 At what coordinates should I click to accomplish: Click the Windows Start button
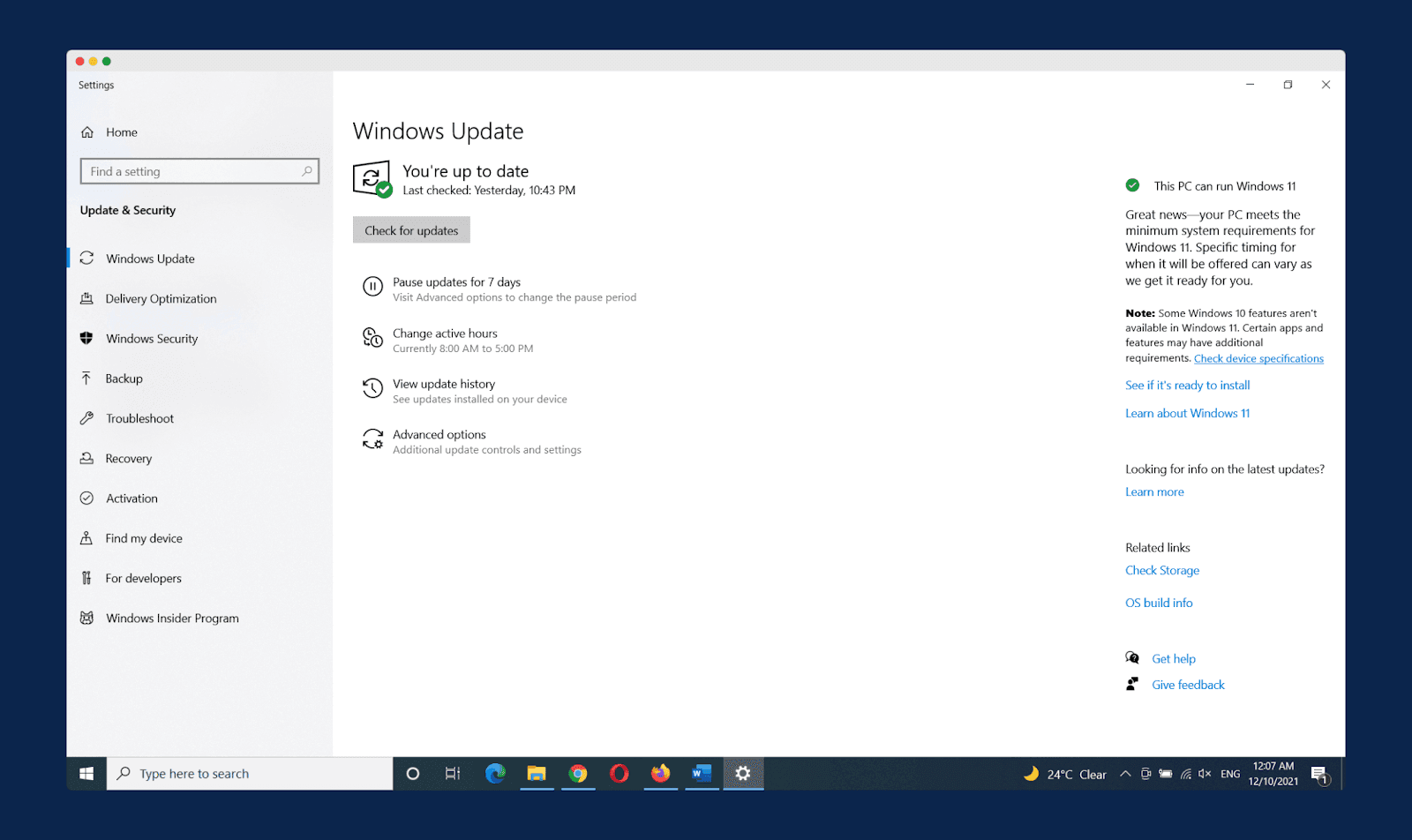pos(86,774)
